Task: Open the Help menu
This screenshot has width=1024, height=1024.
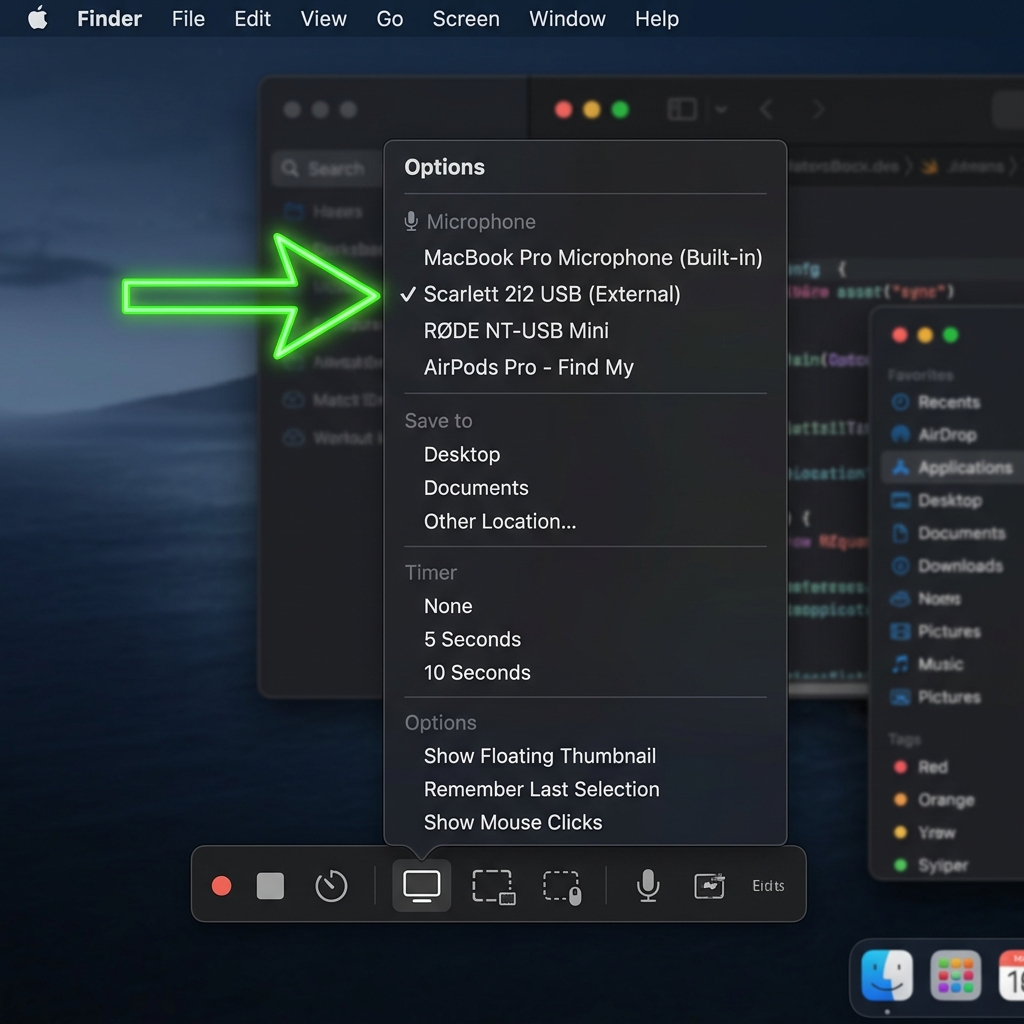Action: coord(656,18)
